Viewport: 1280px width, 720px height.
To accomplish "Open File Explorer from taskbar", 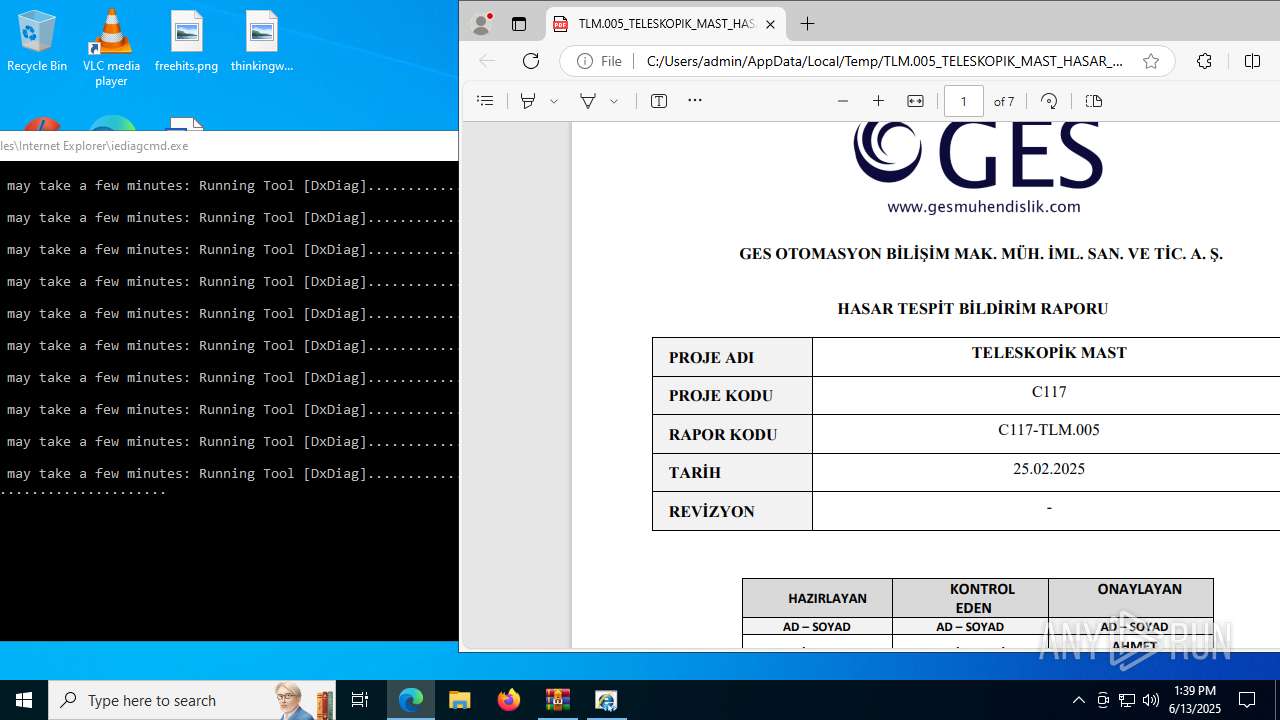I will [x=459, y=700].
